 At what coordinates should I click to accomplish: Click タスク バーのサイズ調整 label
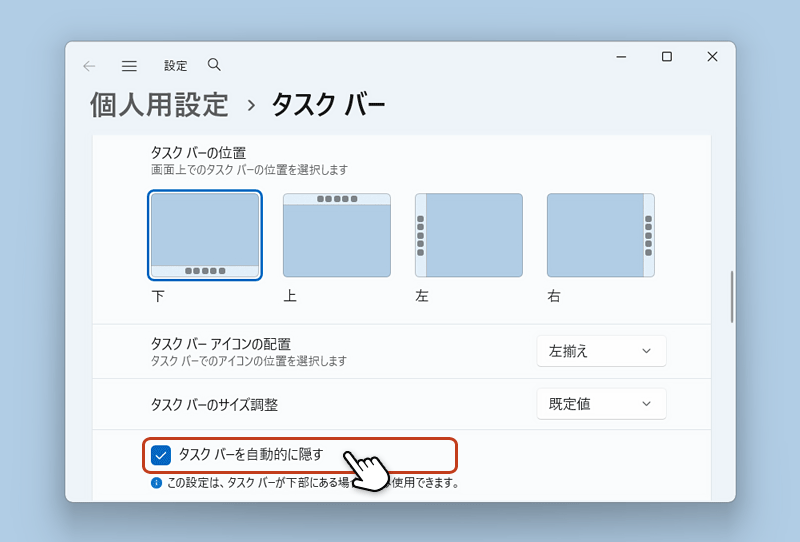pos(214,405)
